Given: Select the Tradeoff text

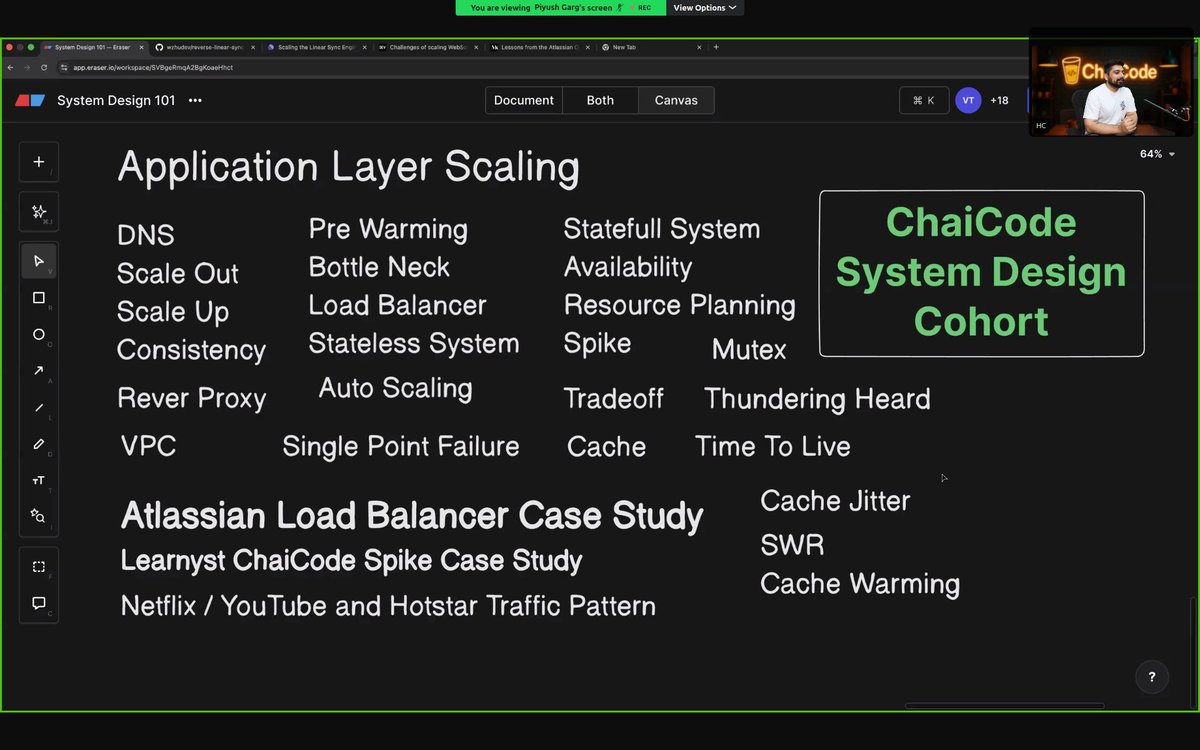Looking at the screenshot, I should tap(614, 399).
